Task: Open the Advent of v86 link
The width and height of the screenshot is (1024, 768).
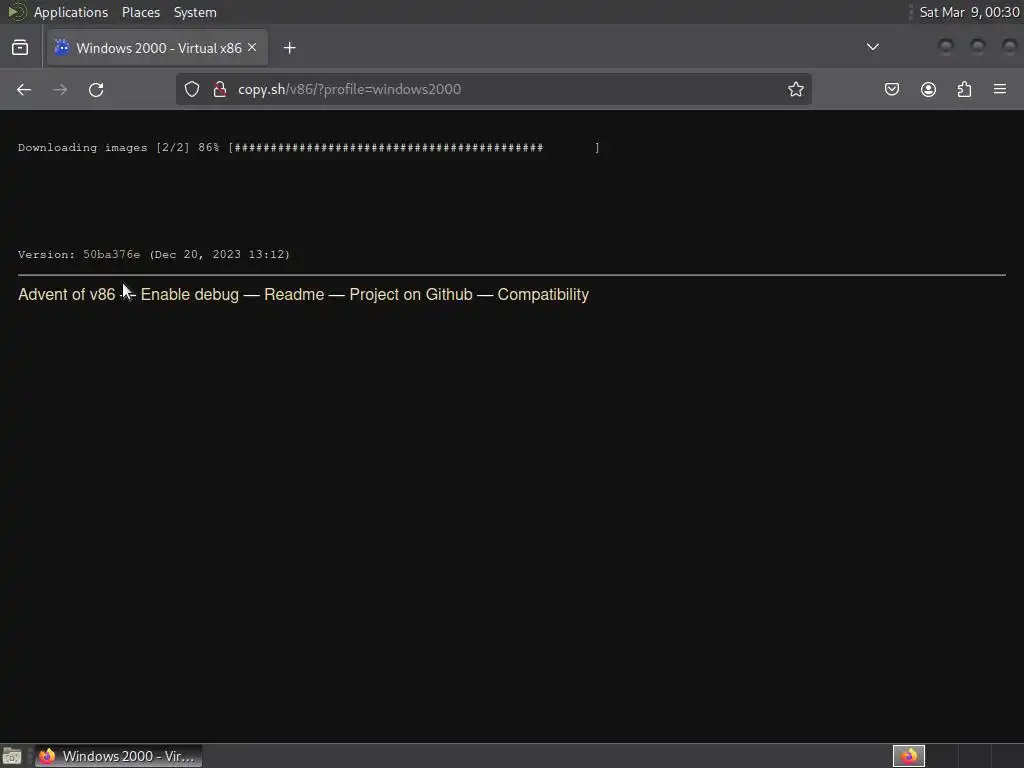Action: click(x=67, y=295)
